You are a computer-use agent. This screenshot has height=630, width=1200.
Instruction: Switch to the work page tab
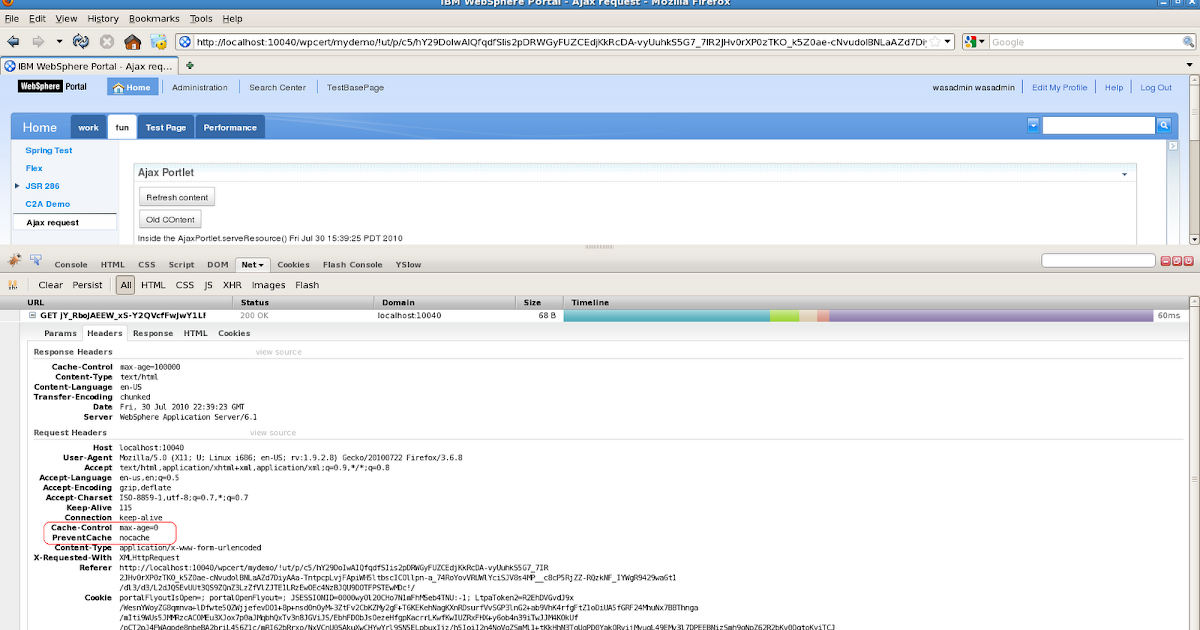(x=89, y=127)
